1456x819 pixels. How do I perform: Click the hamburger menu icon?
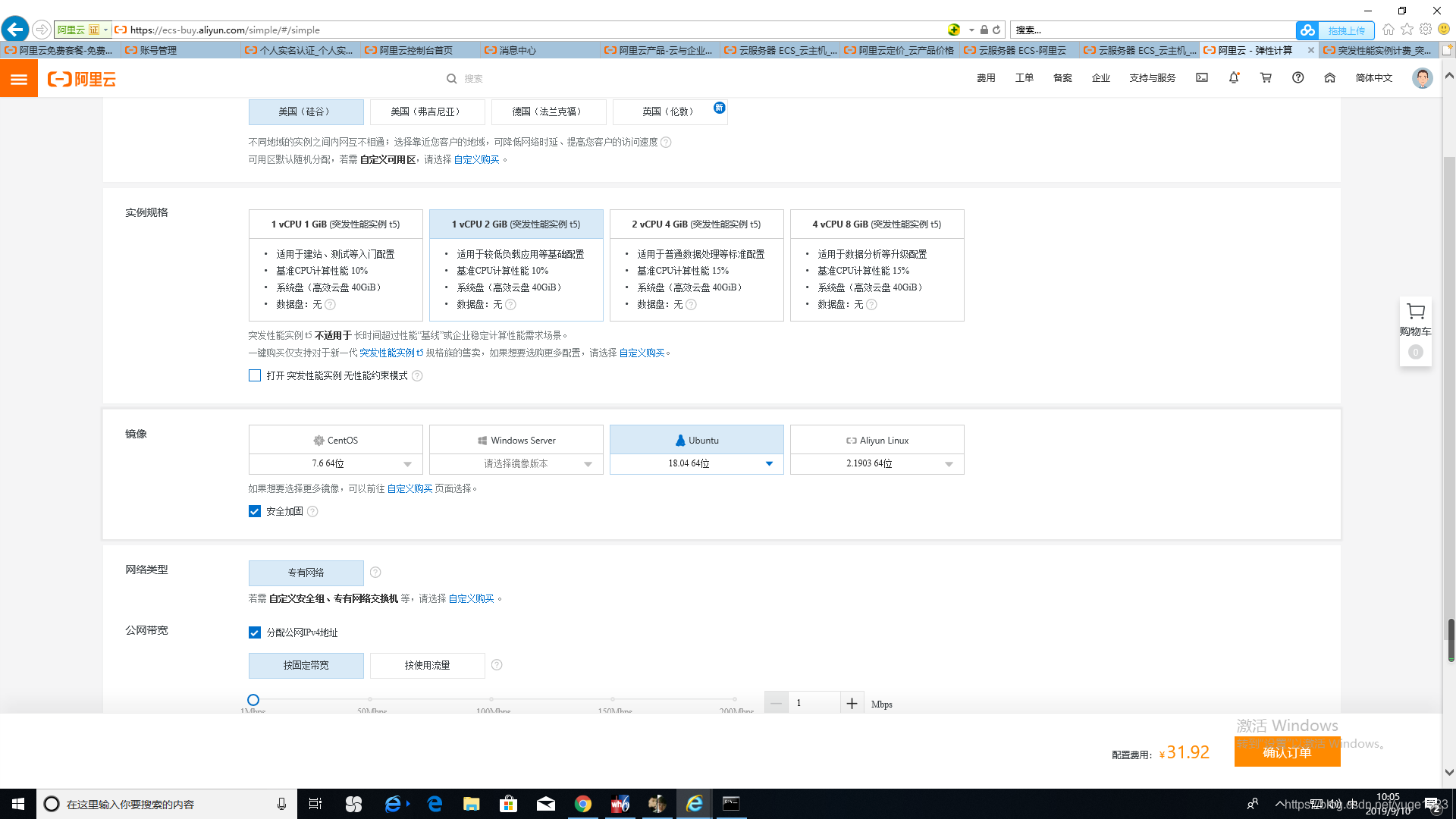[19, 78]
